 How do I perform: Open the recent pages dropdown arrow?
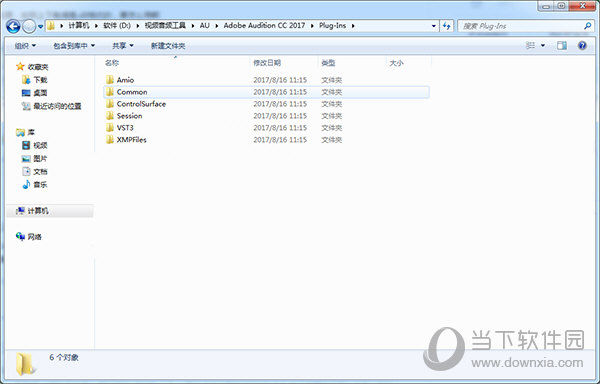click(41, 27)
